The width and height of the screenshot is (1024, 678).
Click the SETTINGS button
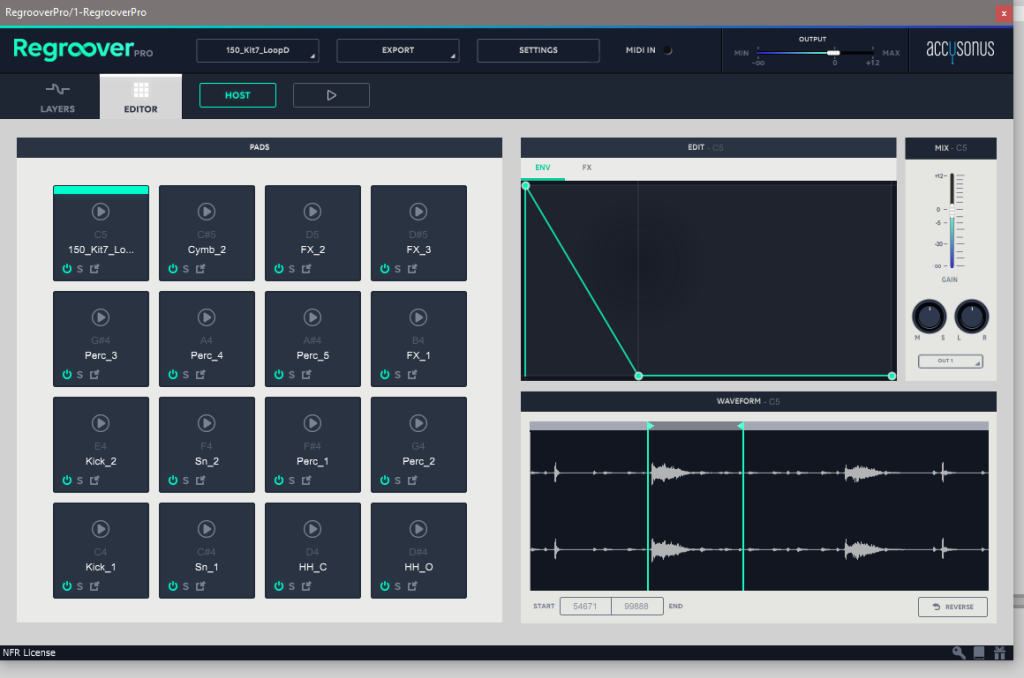click(538, 50)
